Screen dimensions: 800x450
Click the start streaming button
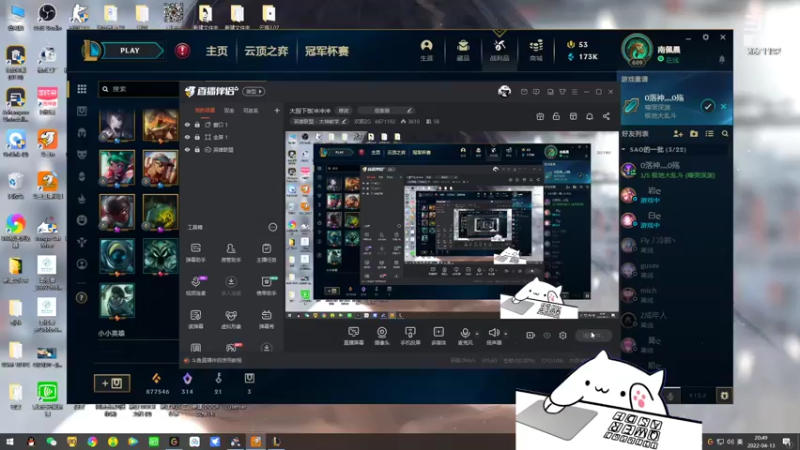593,335
